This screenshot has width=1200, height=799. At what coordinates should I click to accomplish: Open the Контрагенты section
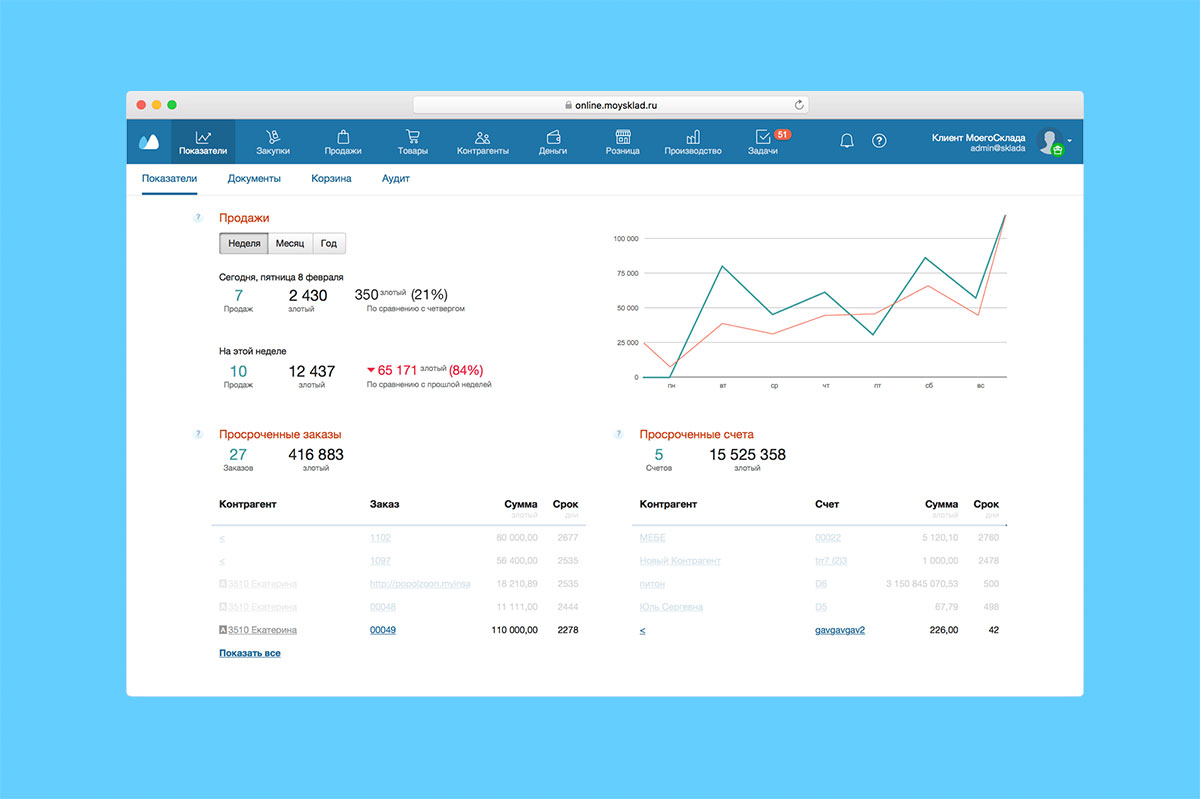[483, 142]
